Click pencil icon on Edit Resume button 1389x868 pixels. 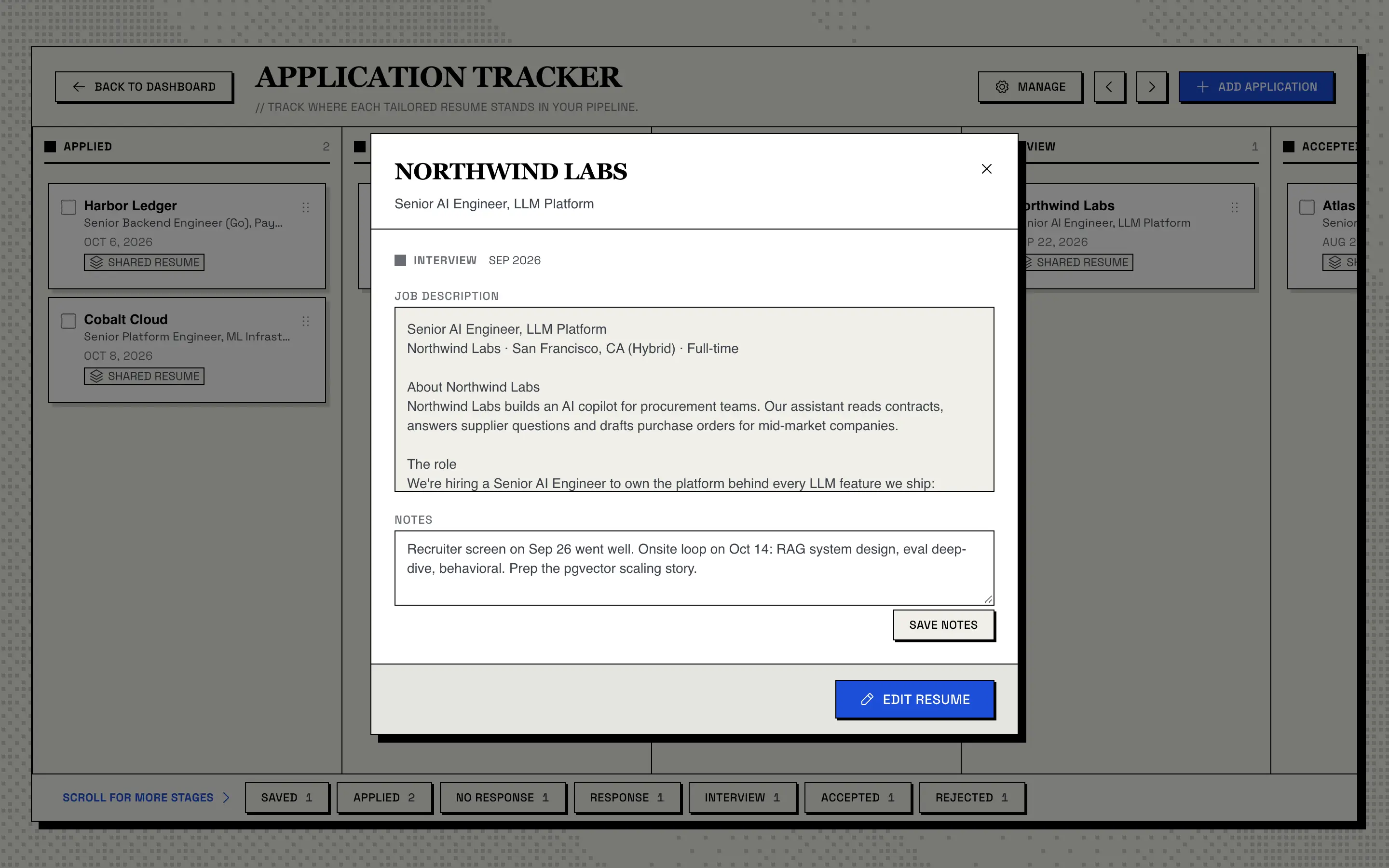pyautogui.click(x=867, y=699)
